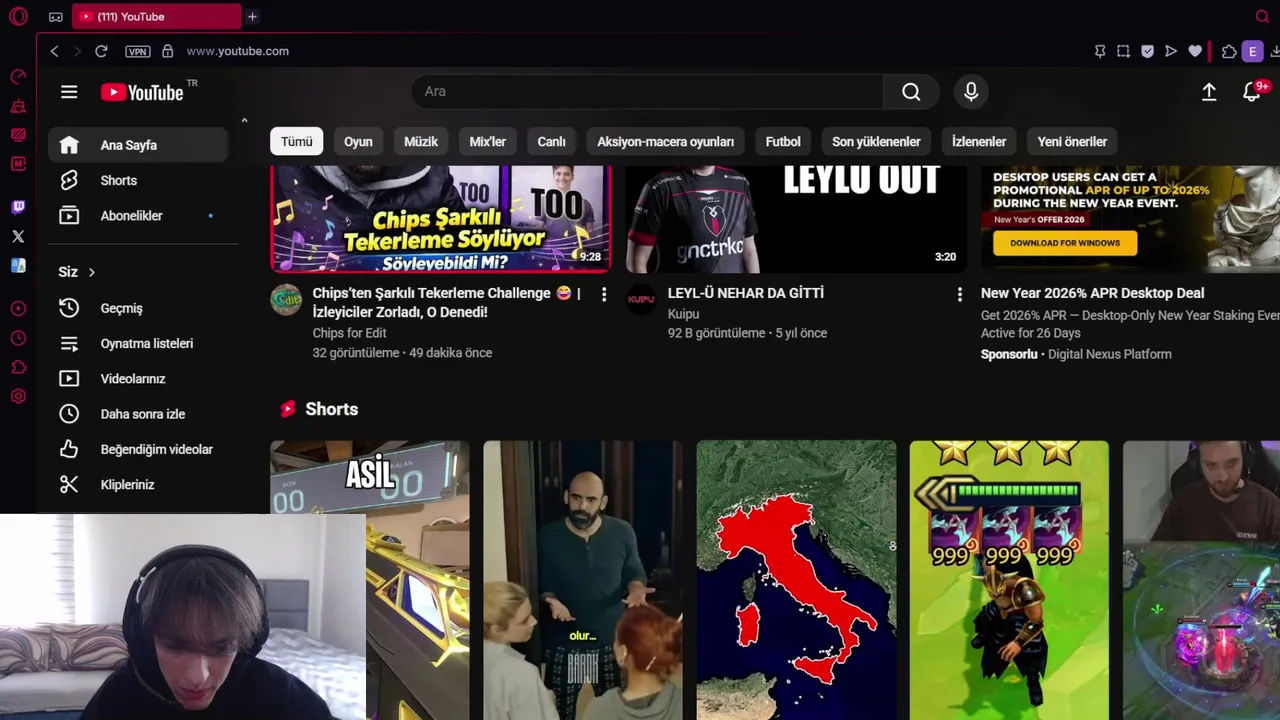Click the YouTube search magnifier button
Viewport: 1280px width, 720px height.
911,92
